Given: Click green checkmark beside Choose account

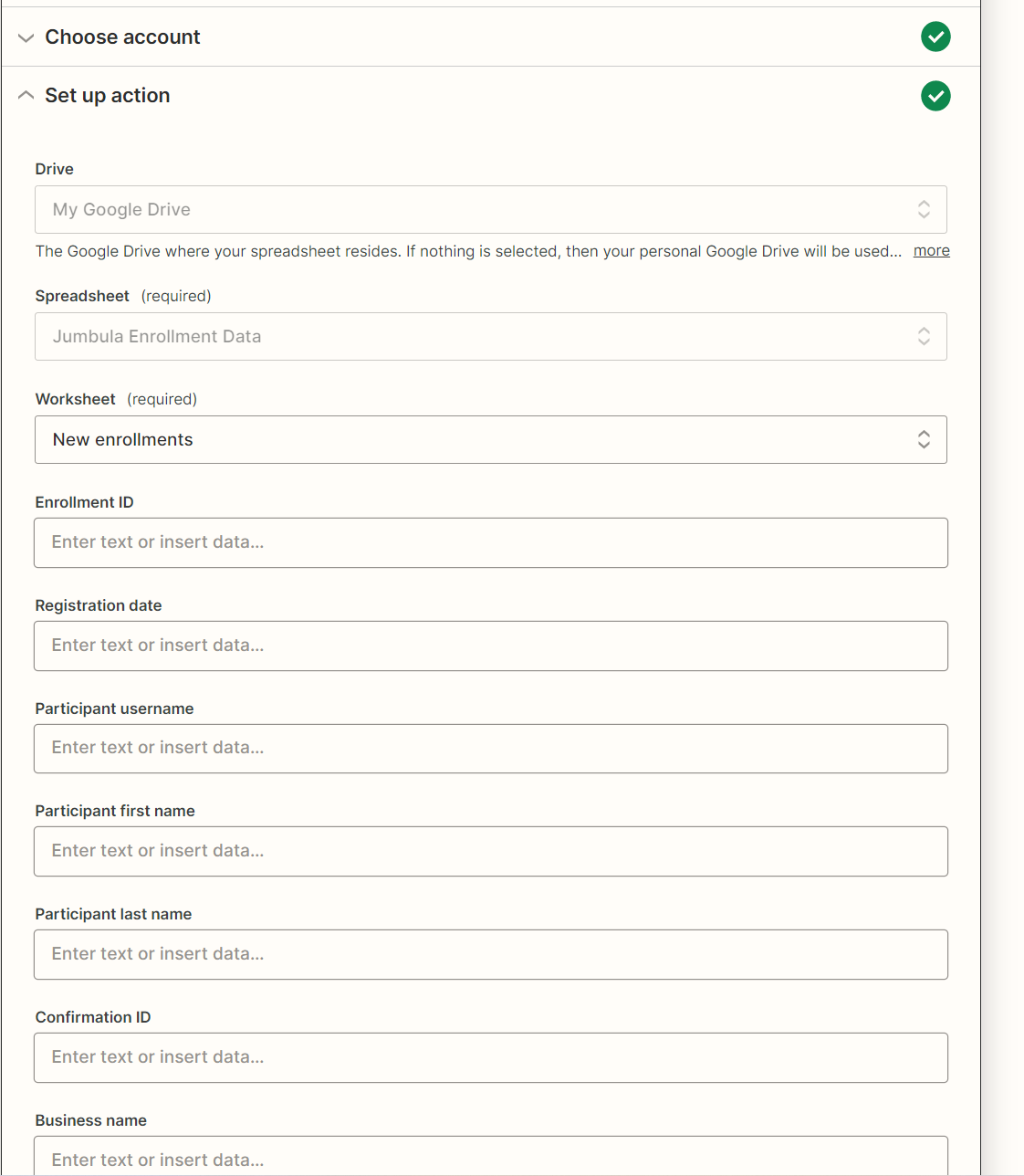Looking at the screenshot, I should (x=935, y=37).
